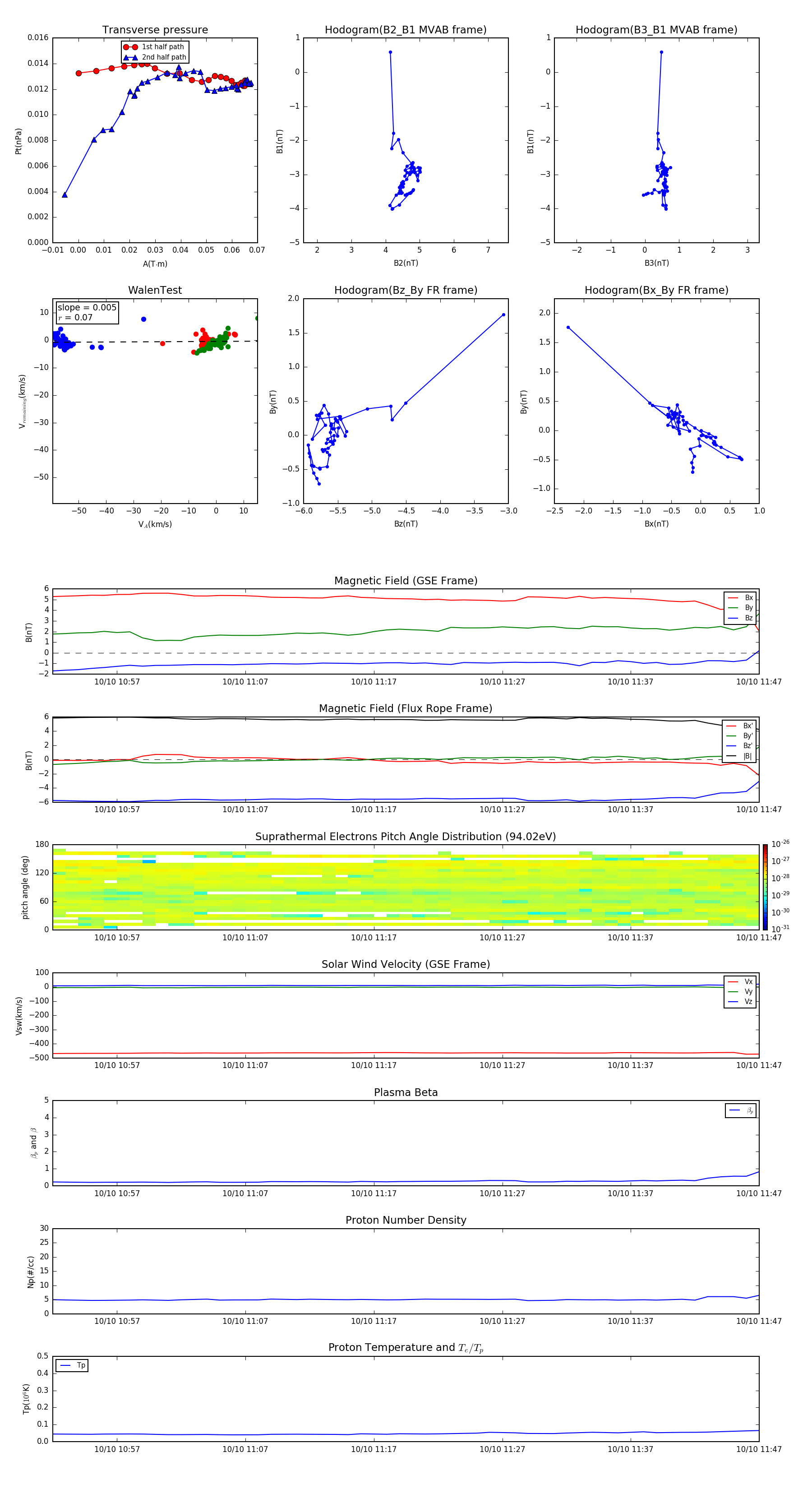Click "Bx'" in the Flux Rope legend
The image size is (812, 1489).
coord(748,726)
